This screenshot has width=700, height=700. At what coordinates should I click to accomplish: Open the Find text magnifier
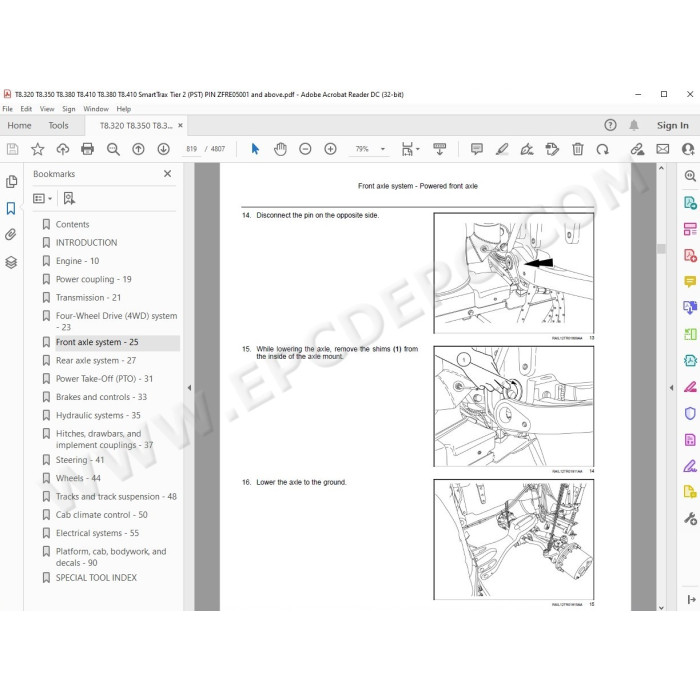[x=113, y=149]
